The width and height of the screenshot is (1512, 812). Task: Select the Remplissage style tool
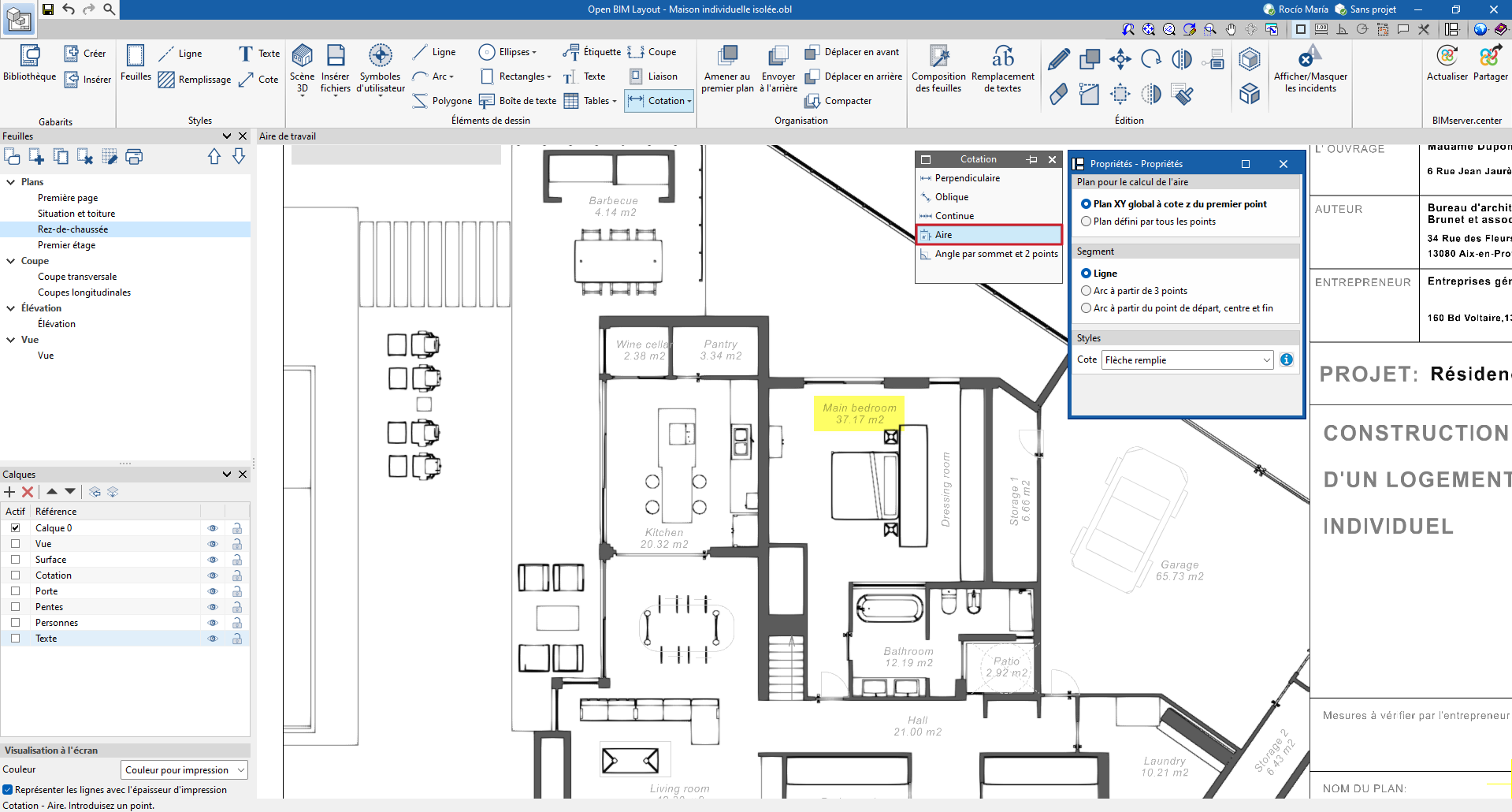(x=165, y=80)
